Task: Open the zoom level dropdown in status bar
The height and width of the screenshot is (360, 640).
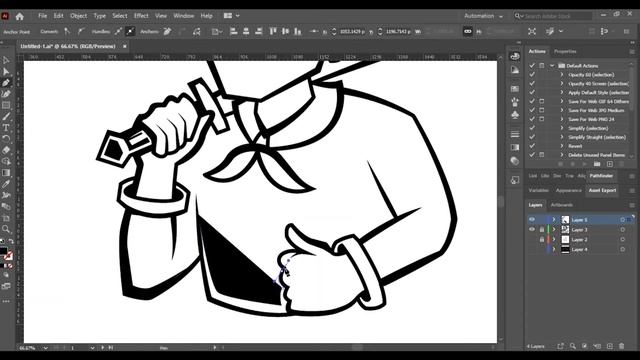Action: (45, 348)
